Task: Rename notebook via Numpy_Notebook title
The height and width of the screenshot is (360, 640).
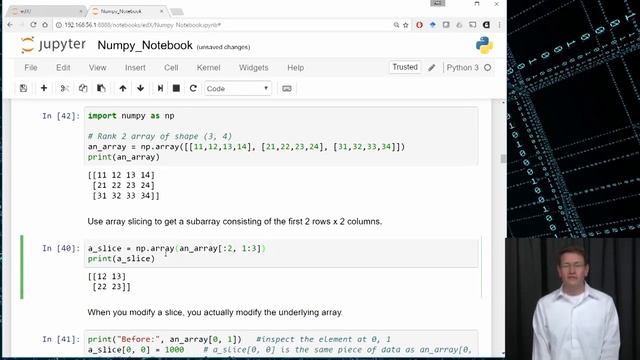Action: 145,45
